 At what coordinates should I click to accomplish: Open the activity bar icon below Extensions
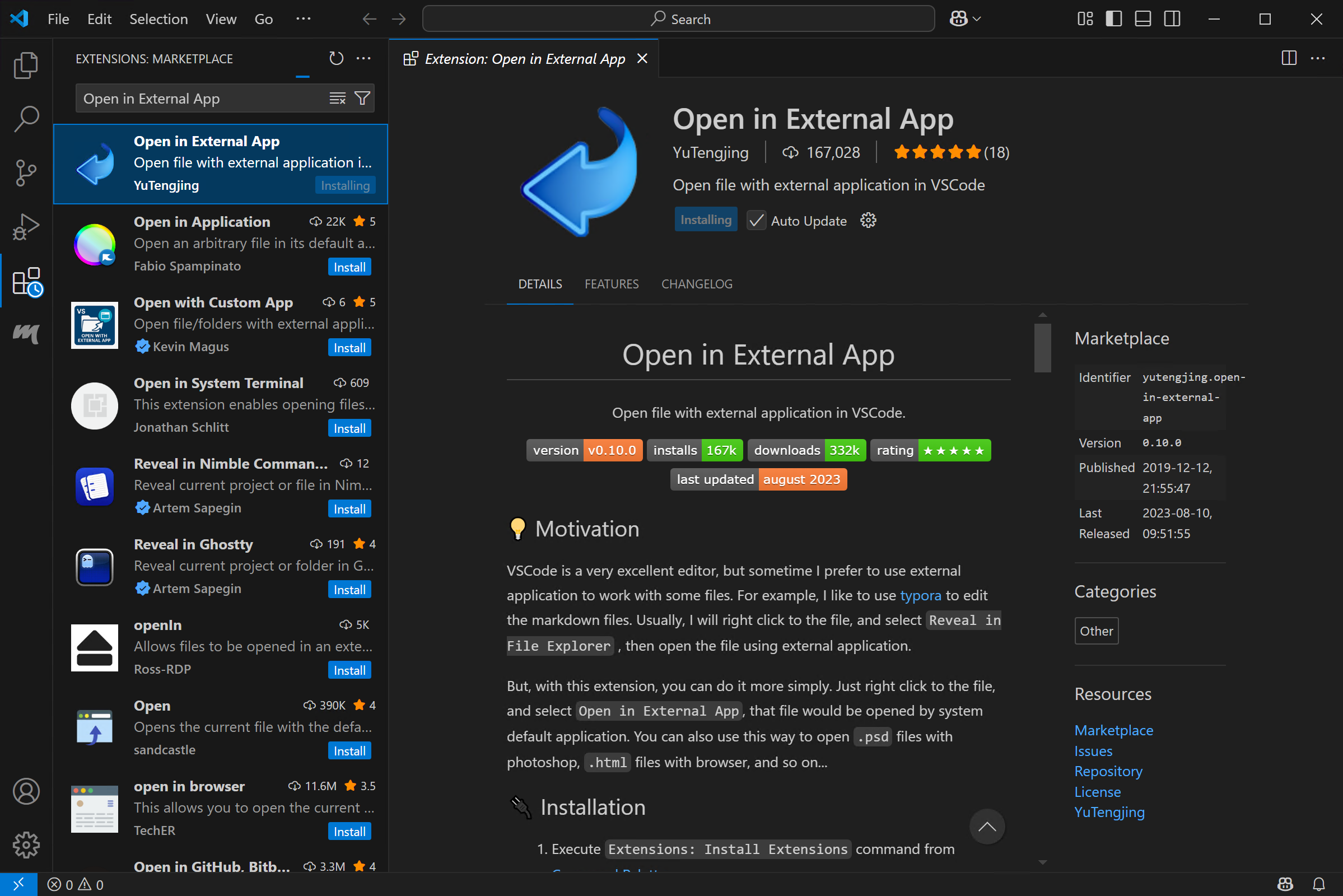[x=26, y=333]
